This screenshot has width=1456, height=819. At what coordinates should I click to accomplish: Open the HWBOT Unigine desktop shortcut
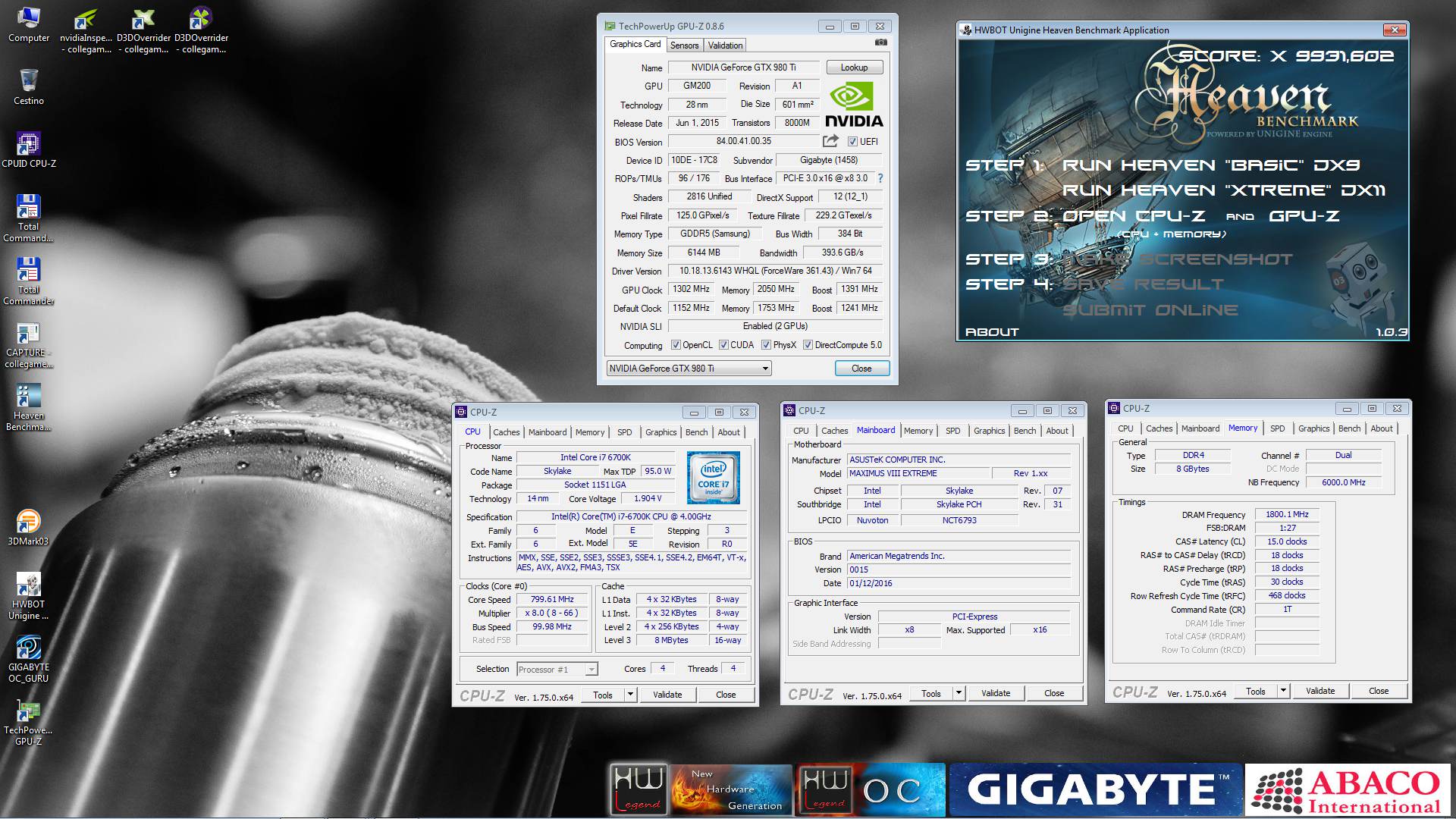click(x=29, y=597)
